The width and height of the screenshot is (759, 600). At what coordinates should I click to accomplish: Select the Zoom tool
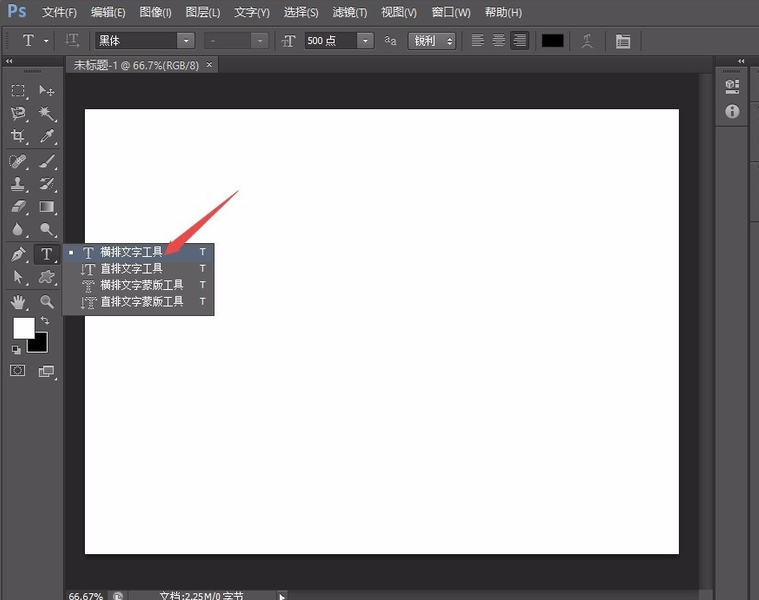click(46, 302)
